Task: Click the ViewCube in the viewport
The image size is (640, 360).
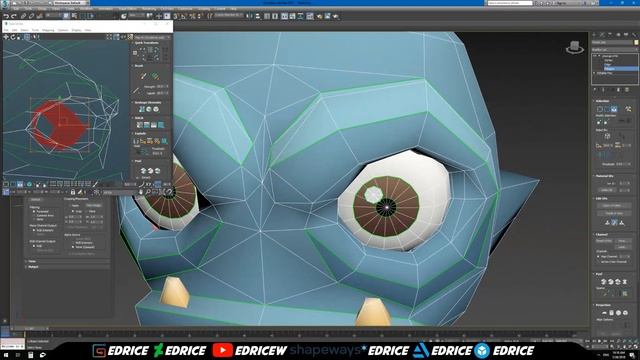Action: [x=575, y=47]
